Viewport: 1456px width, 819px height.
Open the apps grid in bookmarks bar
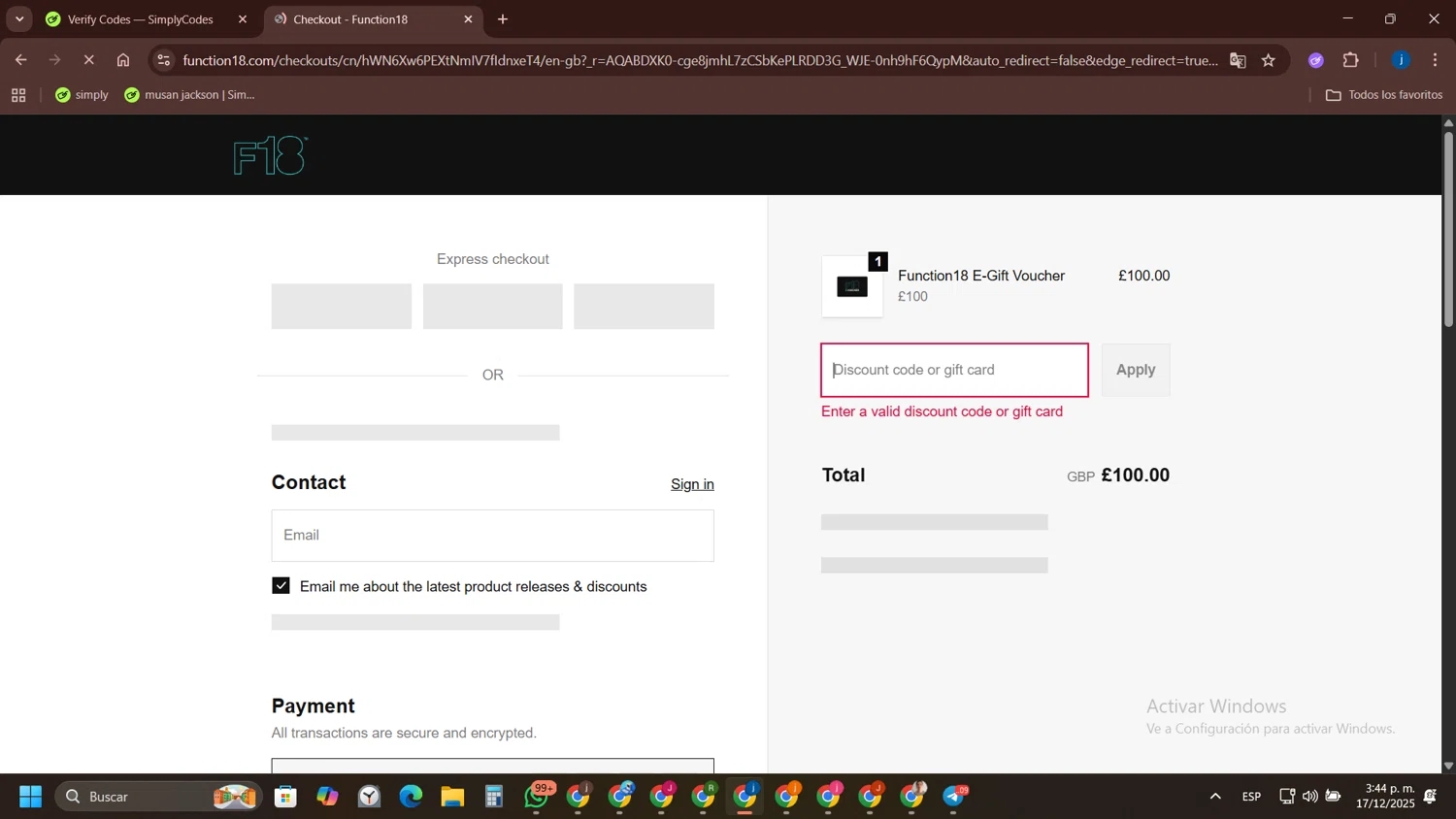pyautogui.click(x=18, y=95)
